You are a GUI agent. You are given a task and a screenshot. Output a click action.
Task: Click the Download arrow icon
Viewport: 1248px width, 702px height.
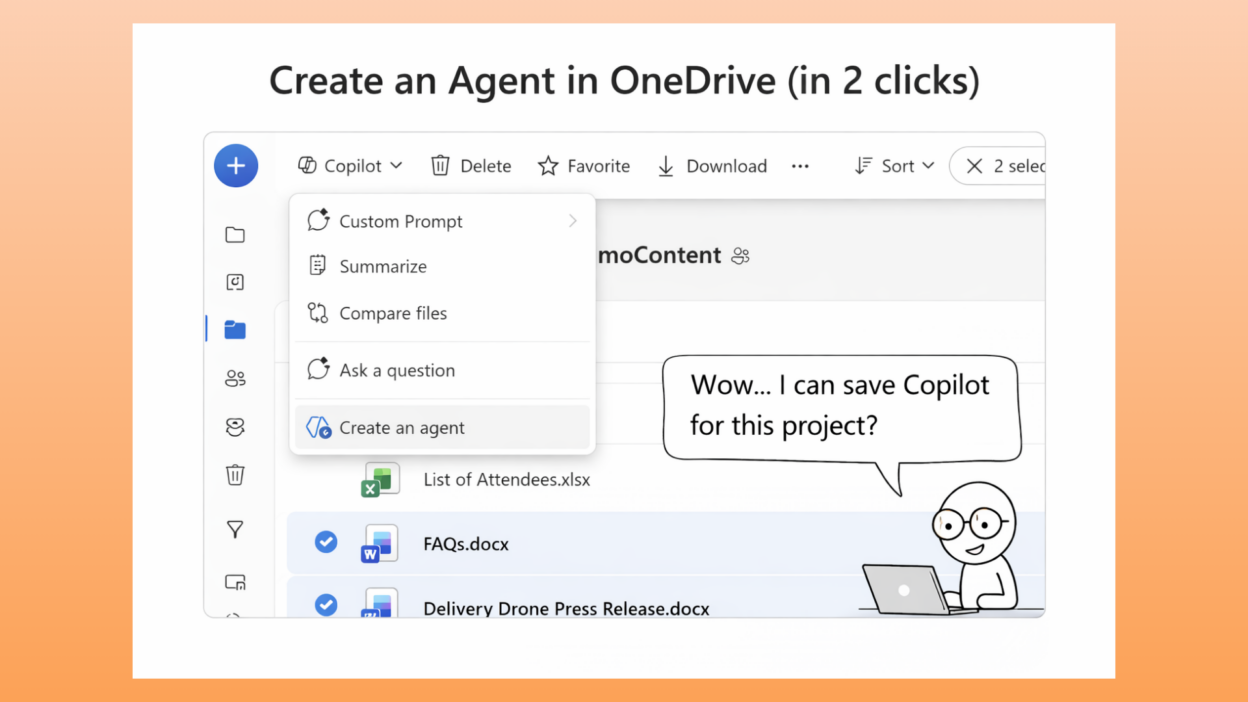click(666, 167)
